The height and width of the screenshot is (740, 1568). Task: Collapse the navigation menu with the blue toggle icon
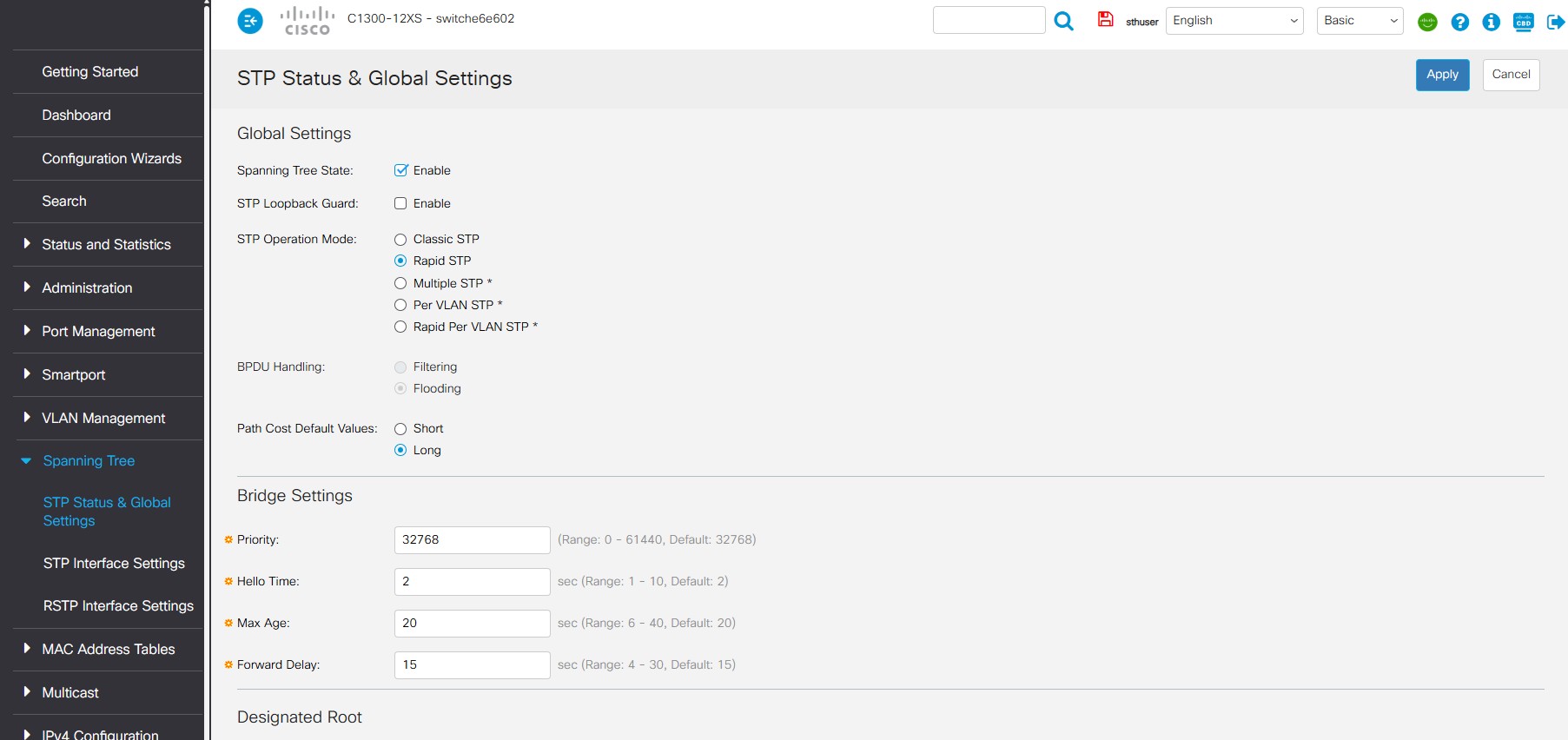pos(250,21)
